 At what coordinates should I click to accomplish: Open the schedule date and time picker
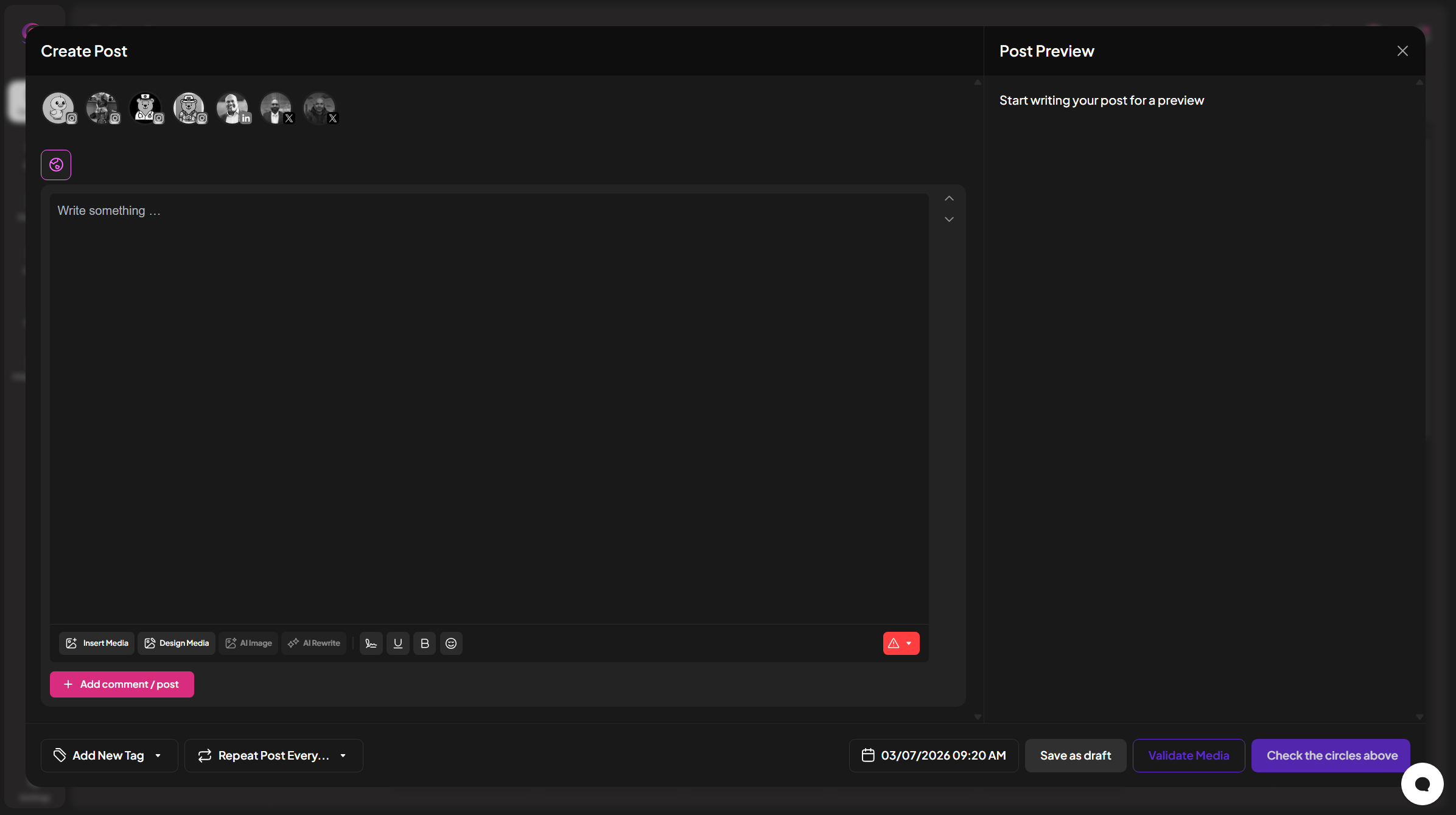(x=933, y=755)
